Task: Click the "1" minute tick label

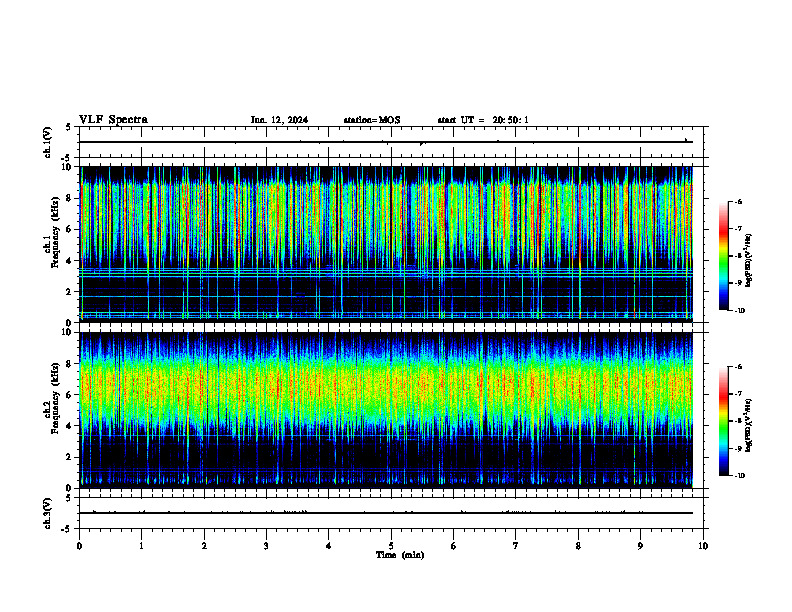Action: pos(141,546)
